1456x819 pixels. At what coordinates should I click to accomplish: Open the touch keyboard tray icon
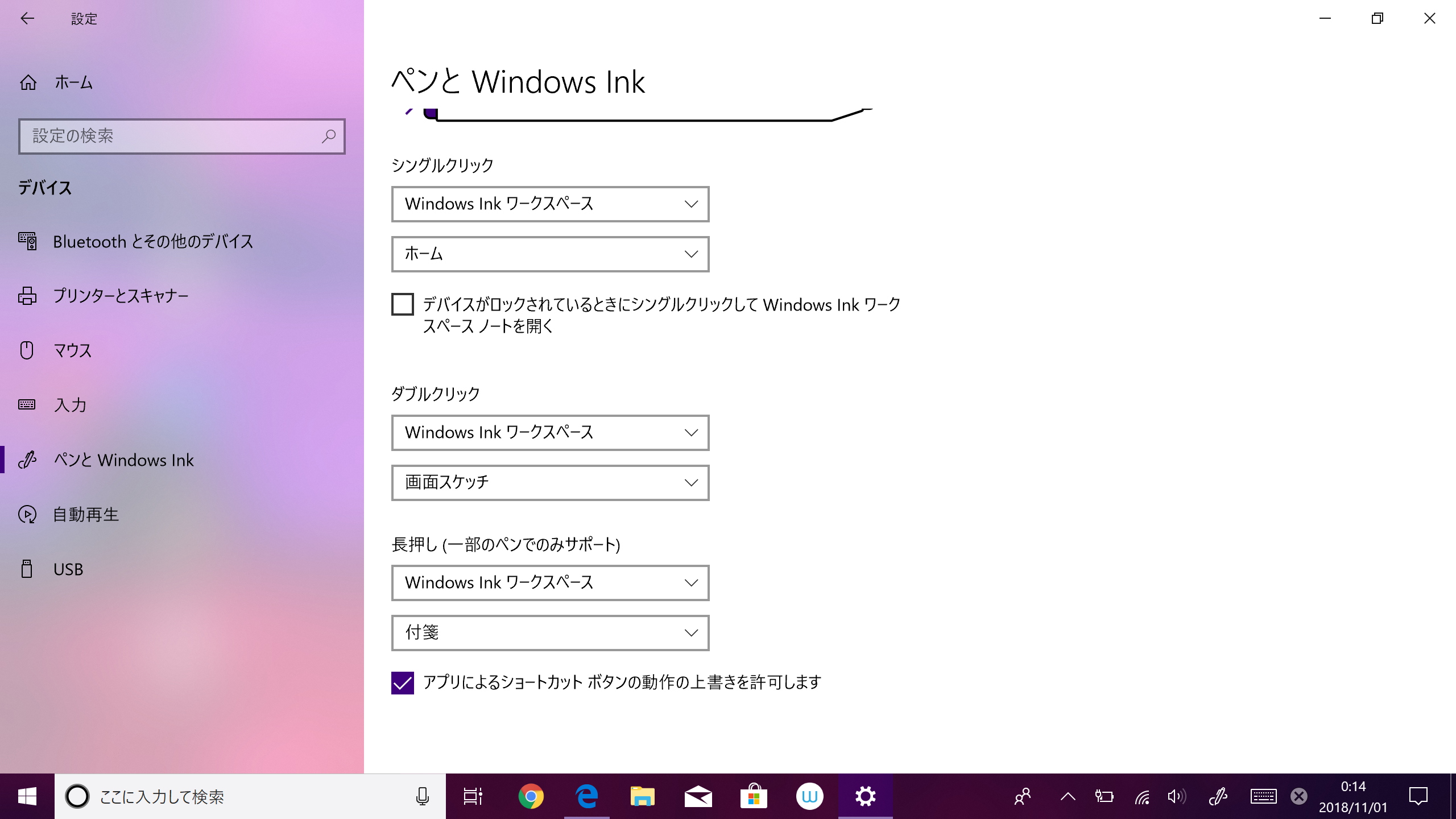[1263, 796]
